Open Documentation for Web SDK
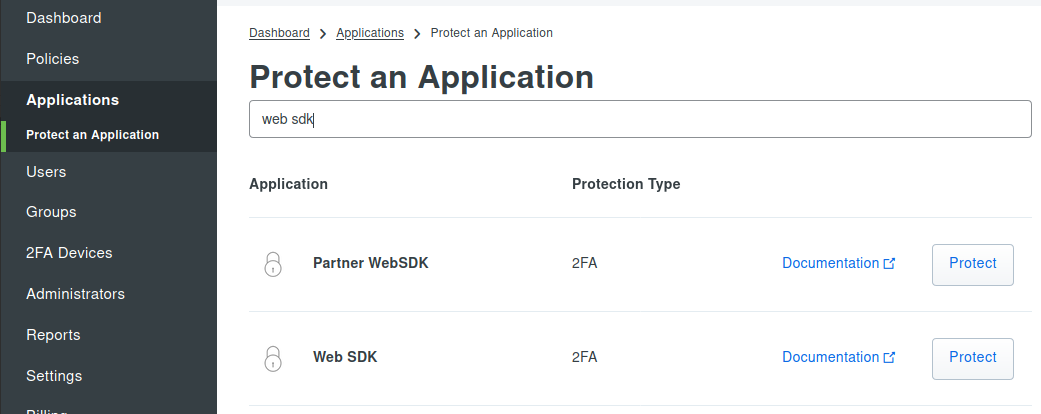 839,358
